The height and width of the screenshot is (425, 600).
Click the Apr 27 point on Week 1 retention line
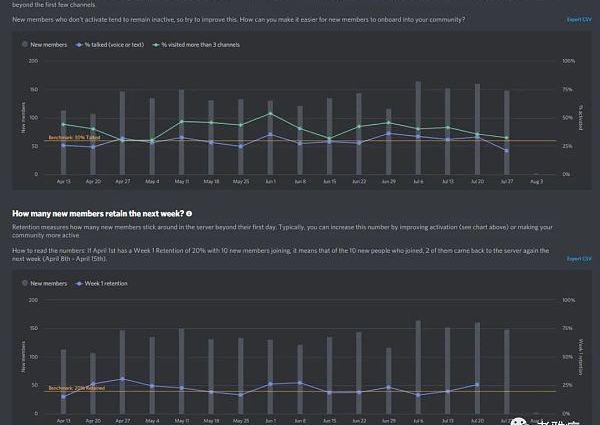click(122, 379)
